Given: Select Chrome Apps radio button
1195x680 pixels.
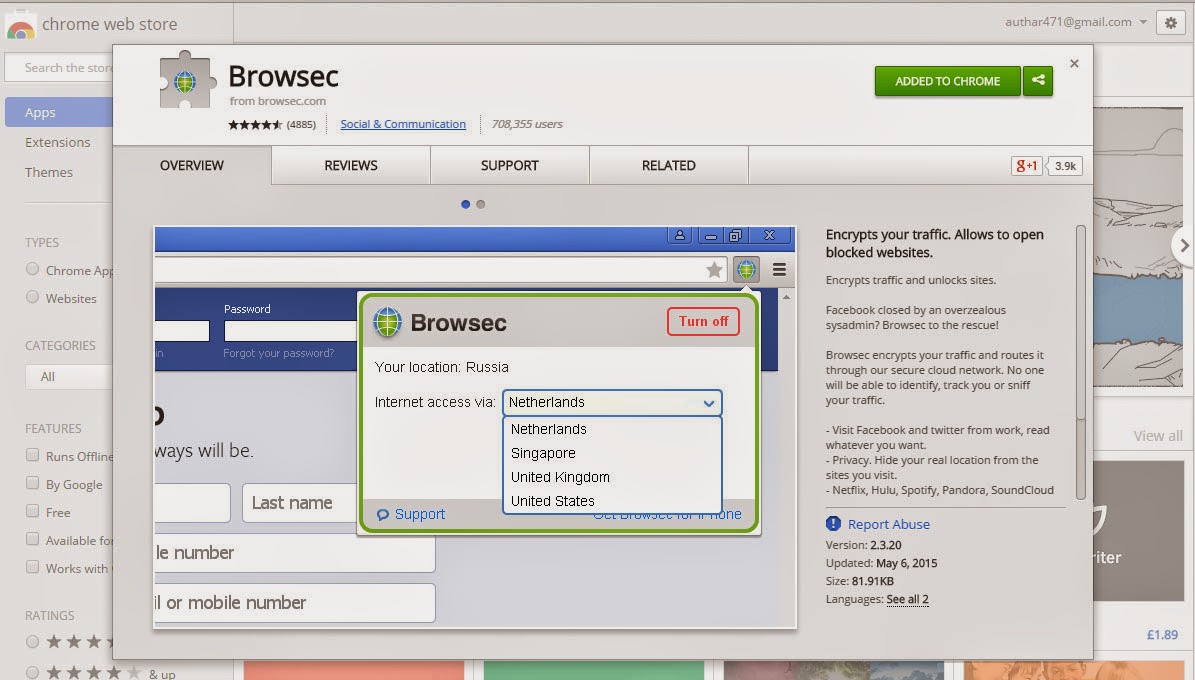Looking at the screenshot, I should 32,269.
